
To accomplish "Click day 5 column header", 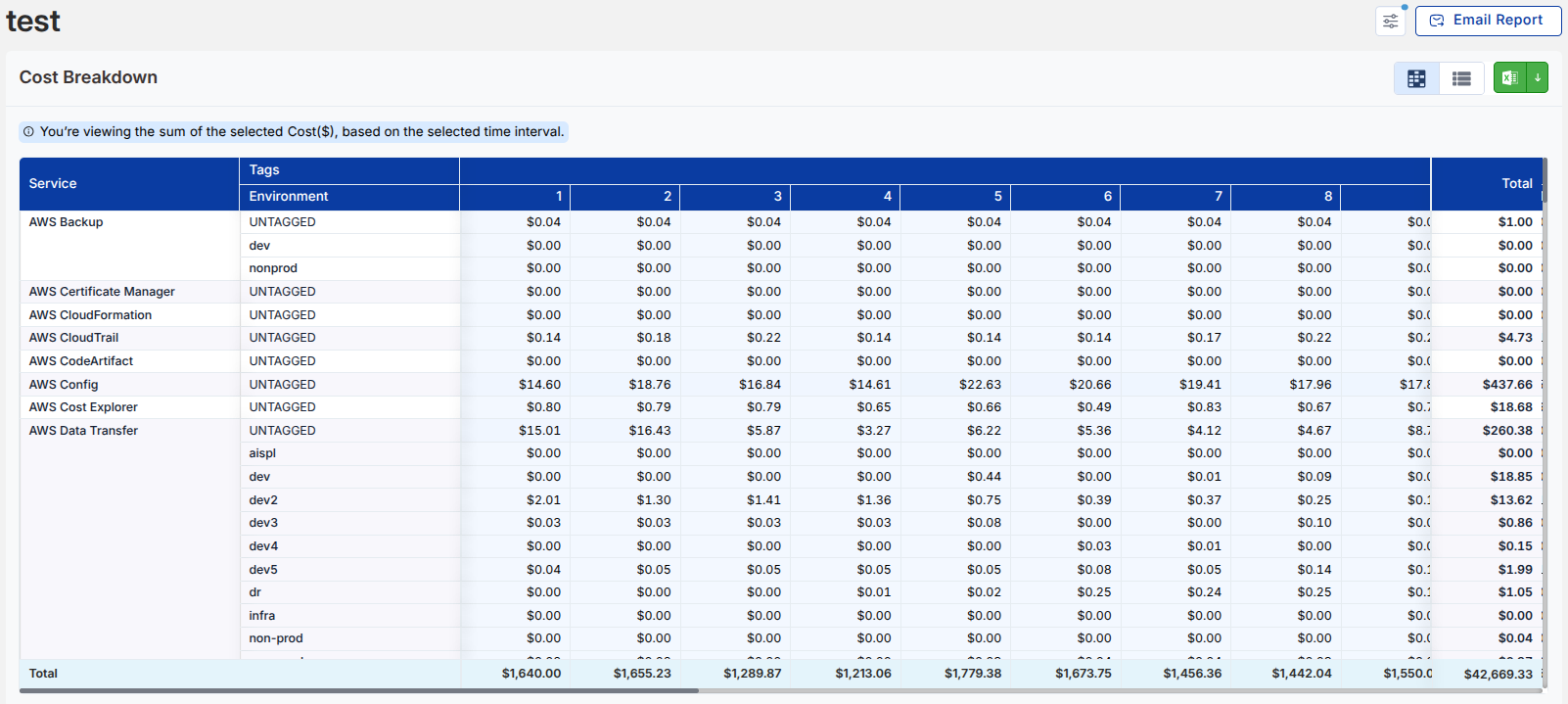I will pos(955,197).
